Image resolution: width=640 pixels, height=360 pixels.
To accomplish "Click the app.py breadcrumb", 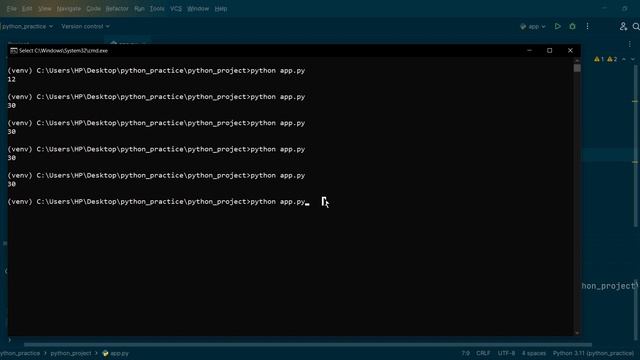I will click(116, 353).
